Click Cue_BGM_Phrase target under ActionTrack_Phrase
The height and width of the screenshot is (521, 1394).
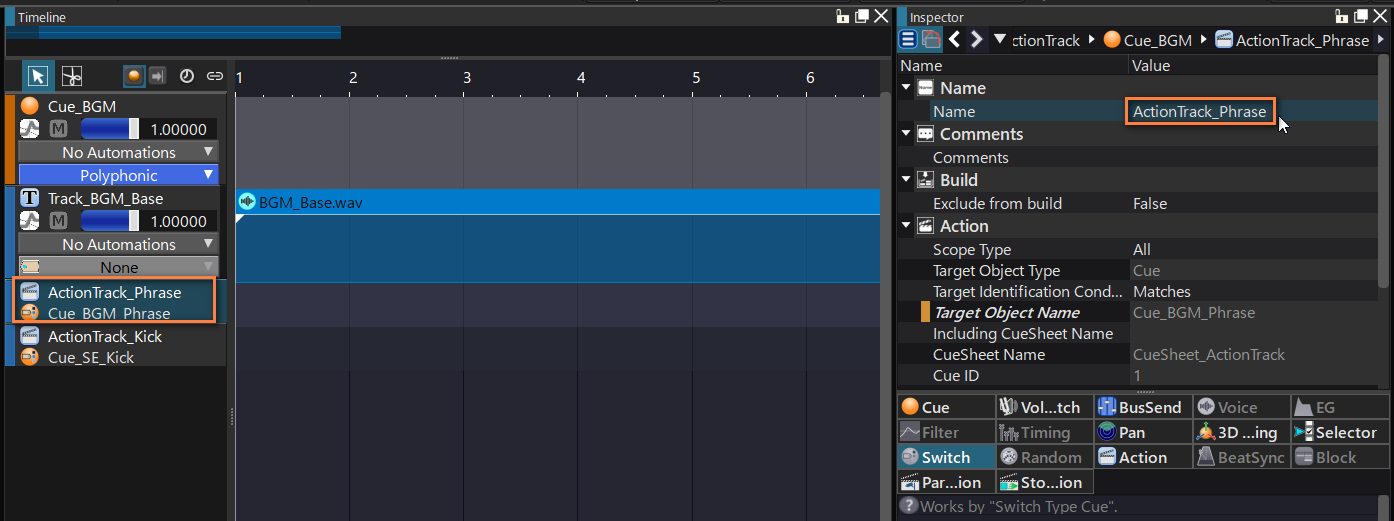(109, 313)
